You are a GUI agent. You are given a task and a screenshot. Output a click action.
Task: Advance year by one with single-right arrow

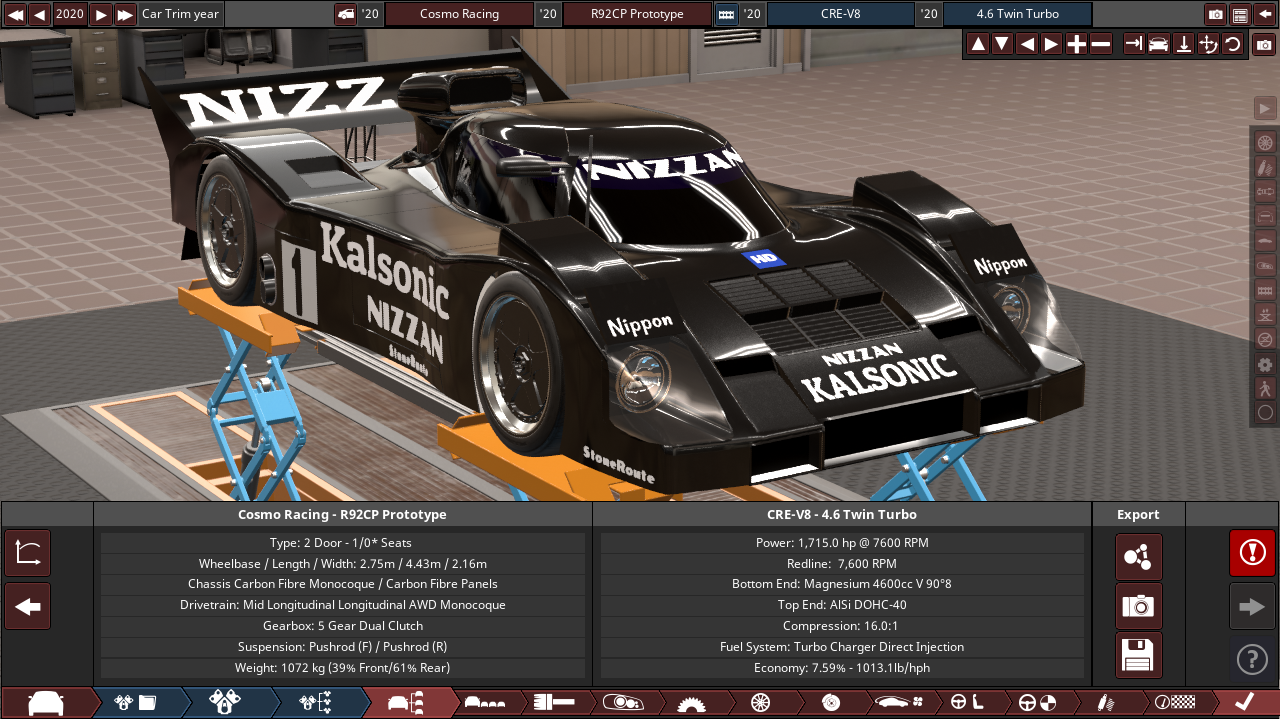[x=101, y=14]
